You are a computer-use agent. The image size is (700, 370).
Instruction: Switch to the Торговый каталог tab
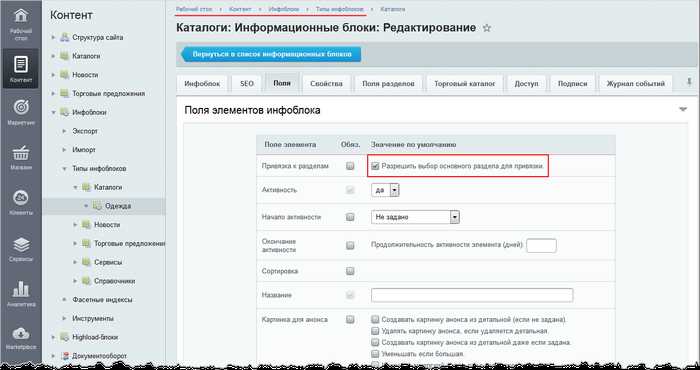pyautogui.click(x=465, y=84)
